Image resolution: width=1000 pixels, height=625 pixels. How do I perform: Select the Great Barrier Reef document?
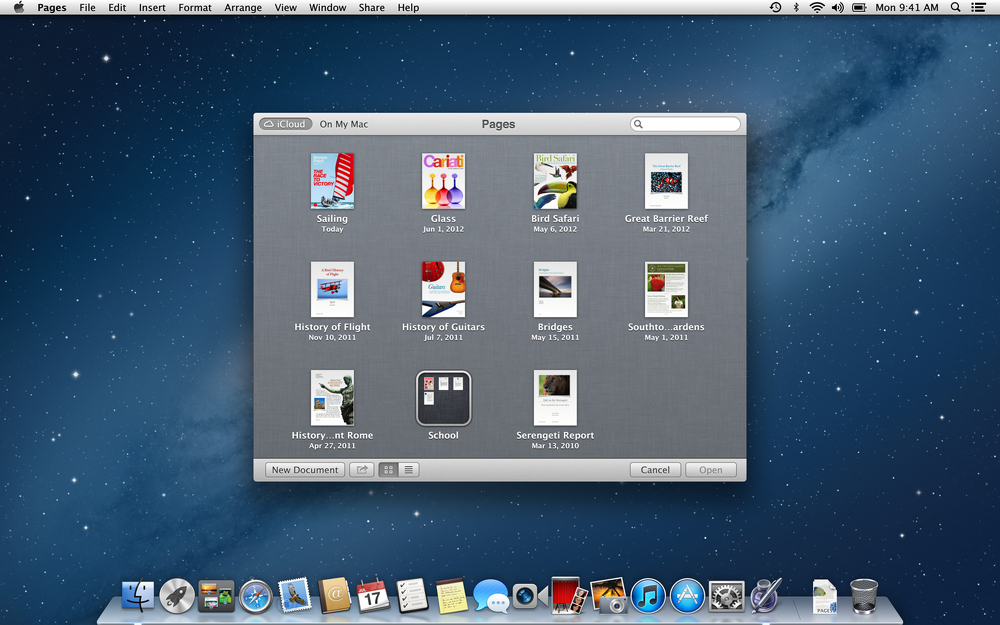point(666,181)
